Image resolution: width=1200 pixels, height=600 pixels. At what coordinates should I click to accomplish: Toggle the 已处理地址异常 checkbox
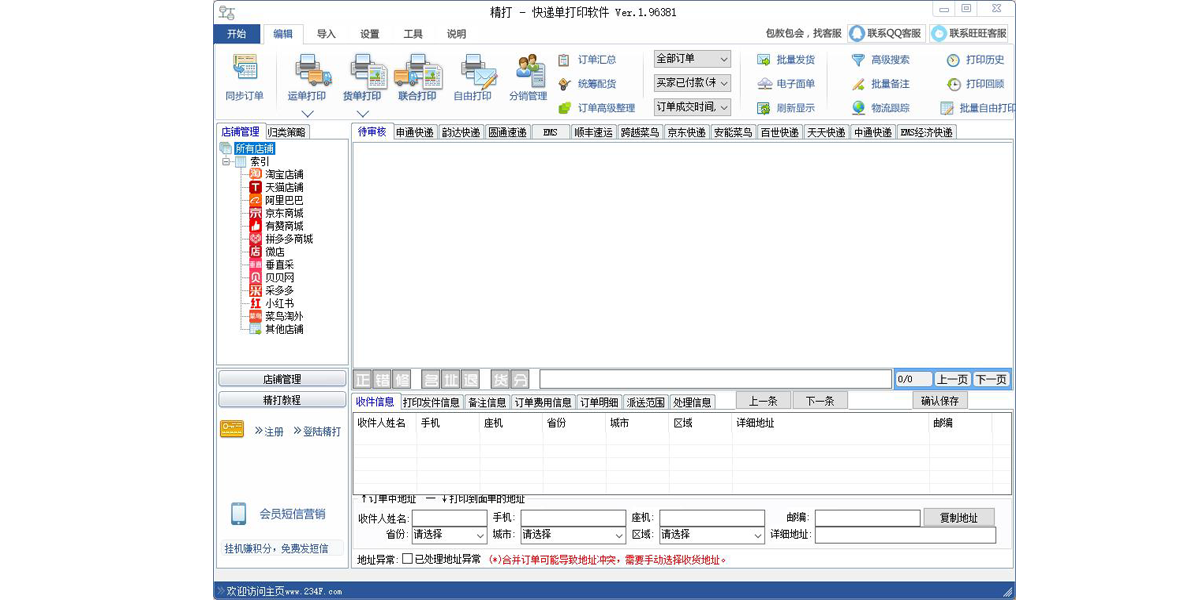point(407,559)
